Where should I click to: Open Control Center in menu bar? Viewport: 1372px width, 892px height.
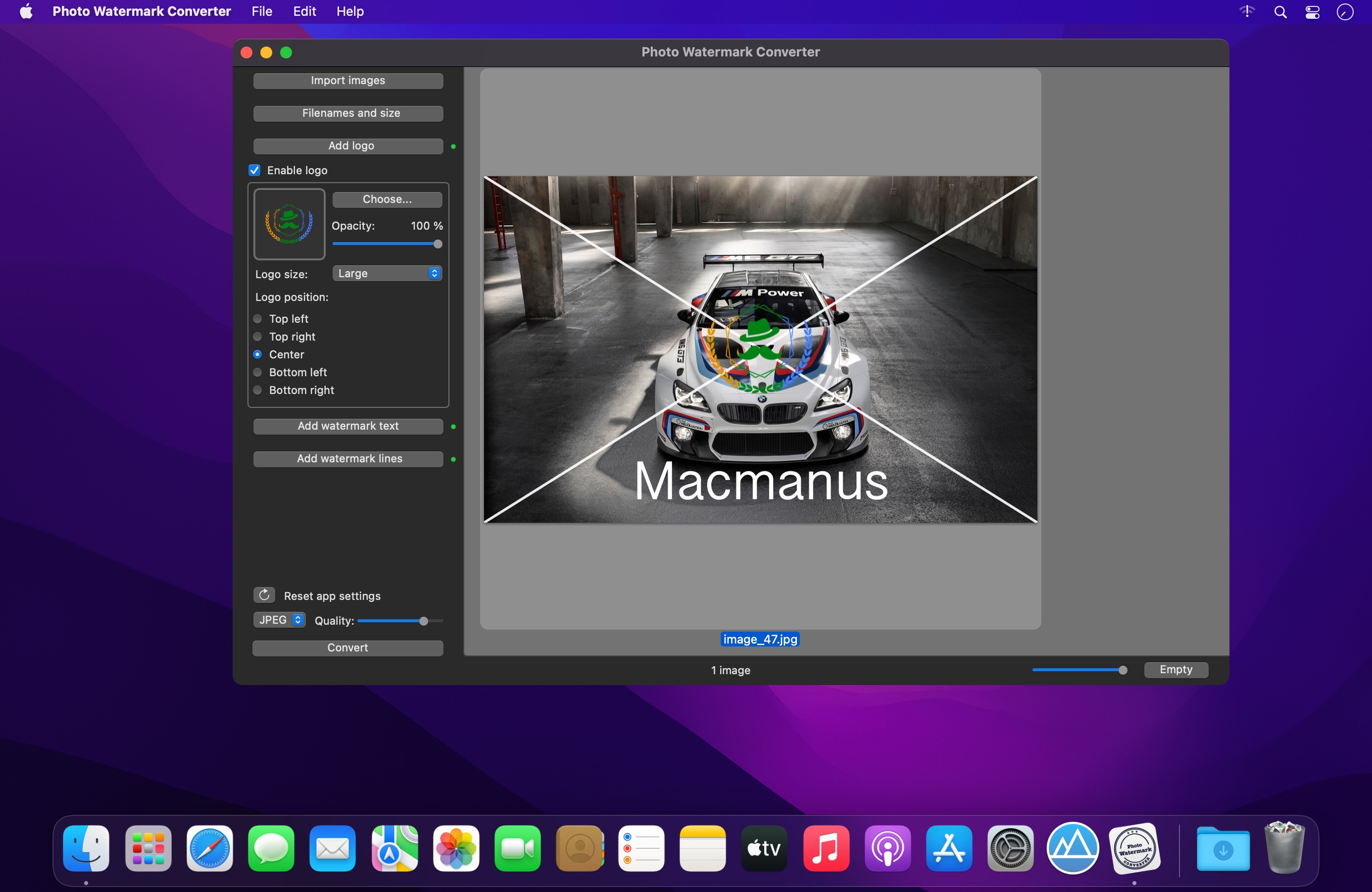(x=1312, y=12)
